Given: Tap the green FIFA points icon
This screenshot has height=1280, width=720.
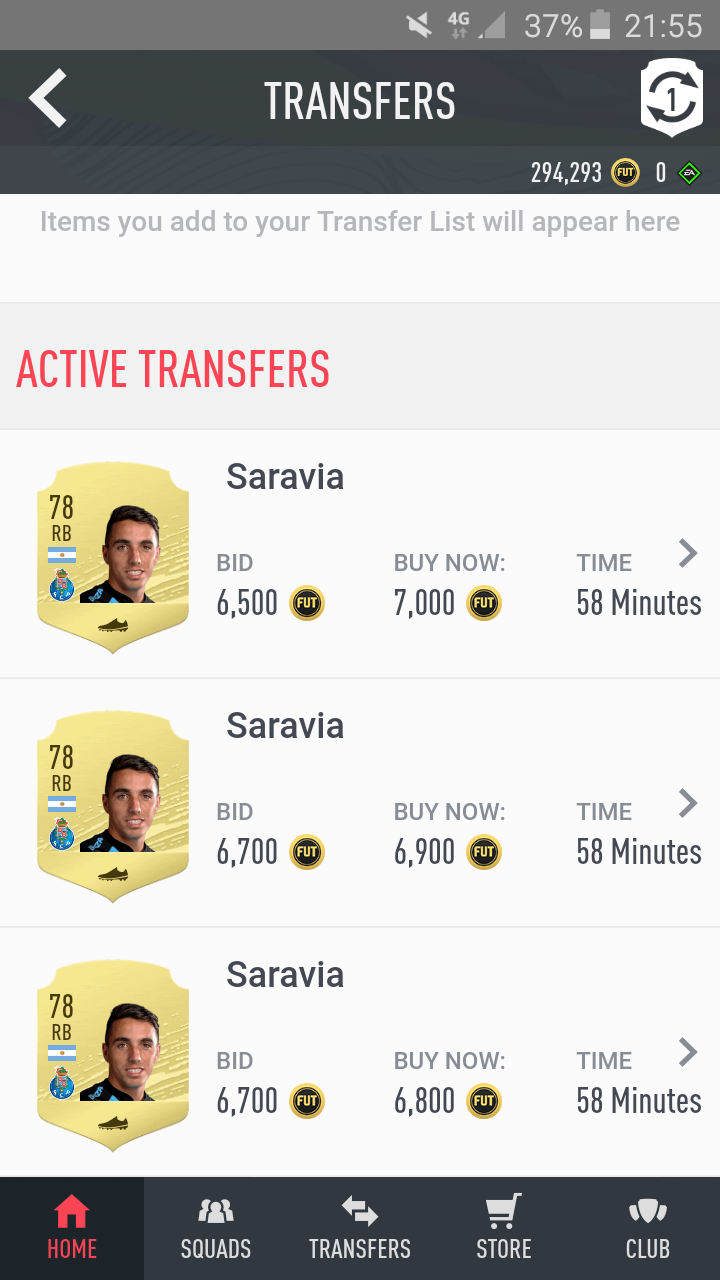Looking at the screenshot, I should tap(689, 173).
